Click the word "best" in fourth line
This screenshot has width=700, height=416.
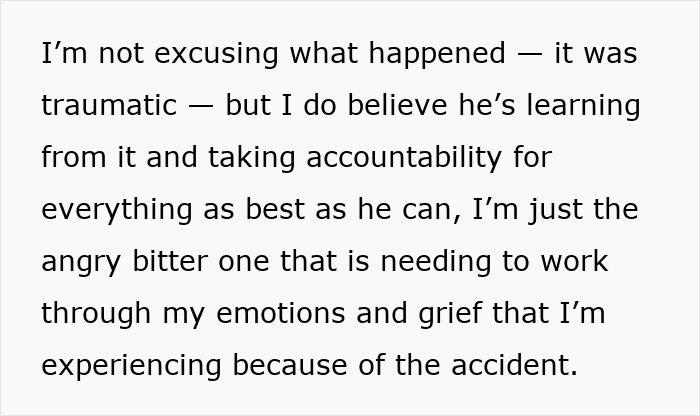coord(275,209)
